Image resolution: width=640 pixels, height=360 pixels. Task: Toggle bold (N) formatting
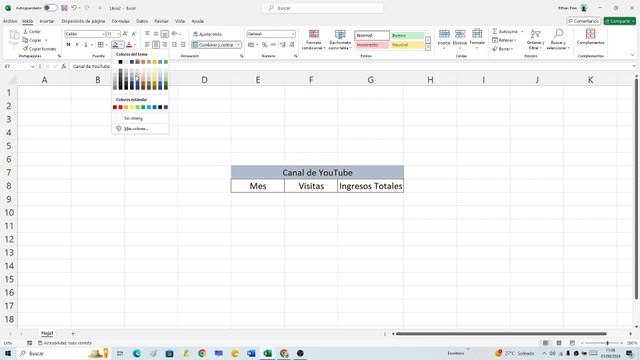pyautogui.click(x=68, y=44)
